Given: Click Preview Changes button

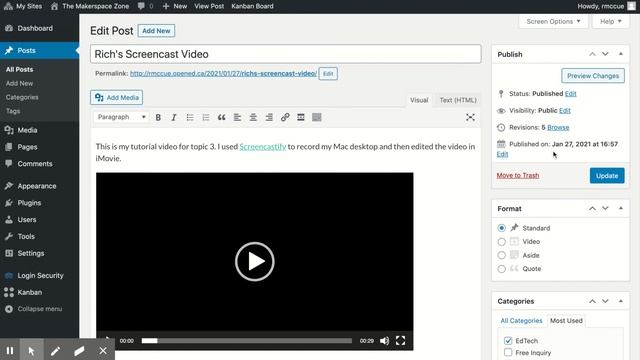Looking at the screenshot, I should click(593, 76).
